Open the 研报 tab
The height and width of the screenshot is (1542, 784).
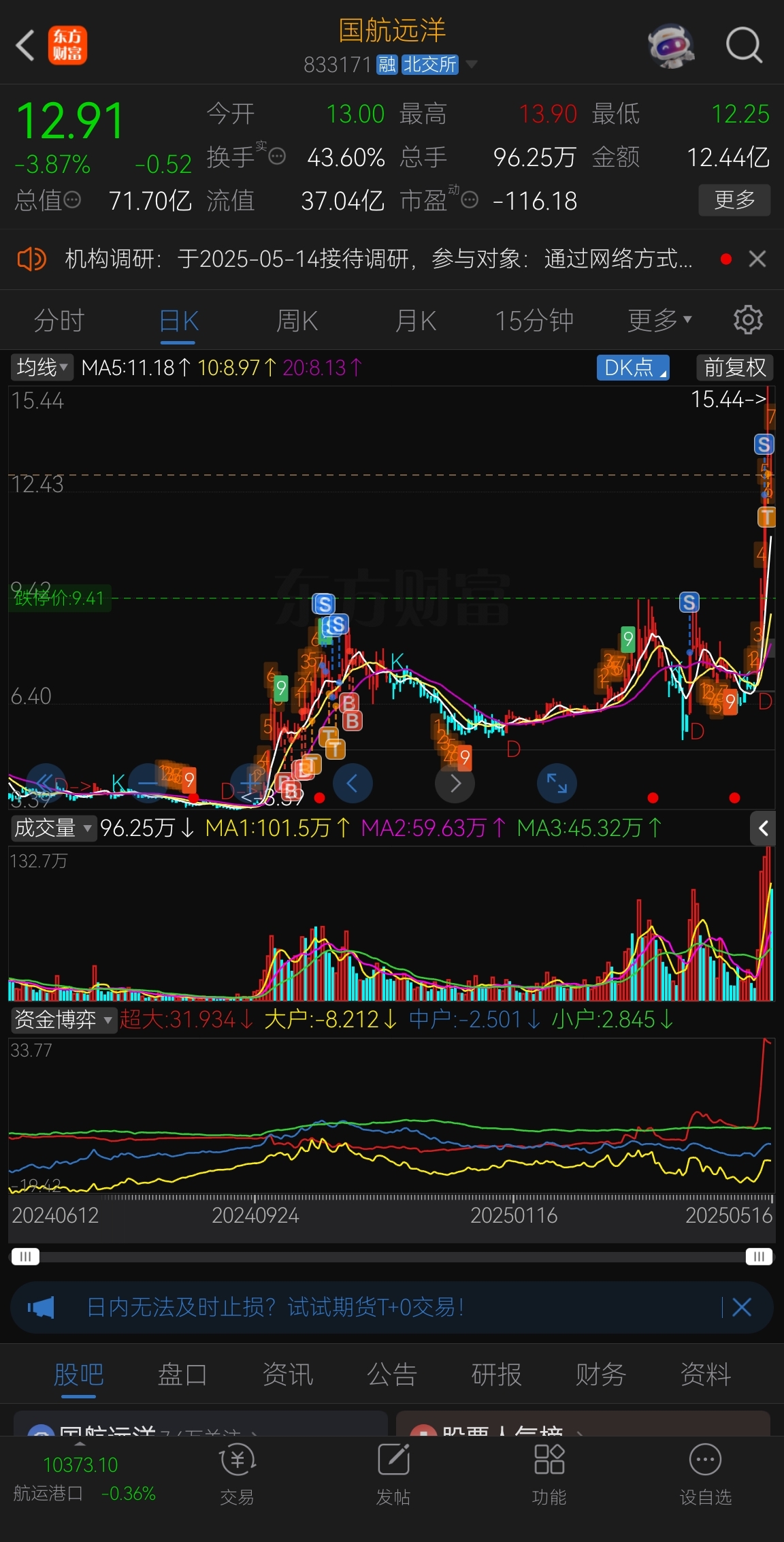(x=497, y=1374)
